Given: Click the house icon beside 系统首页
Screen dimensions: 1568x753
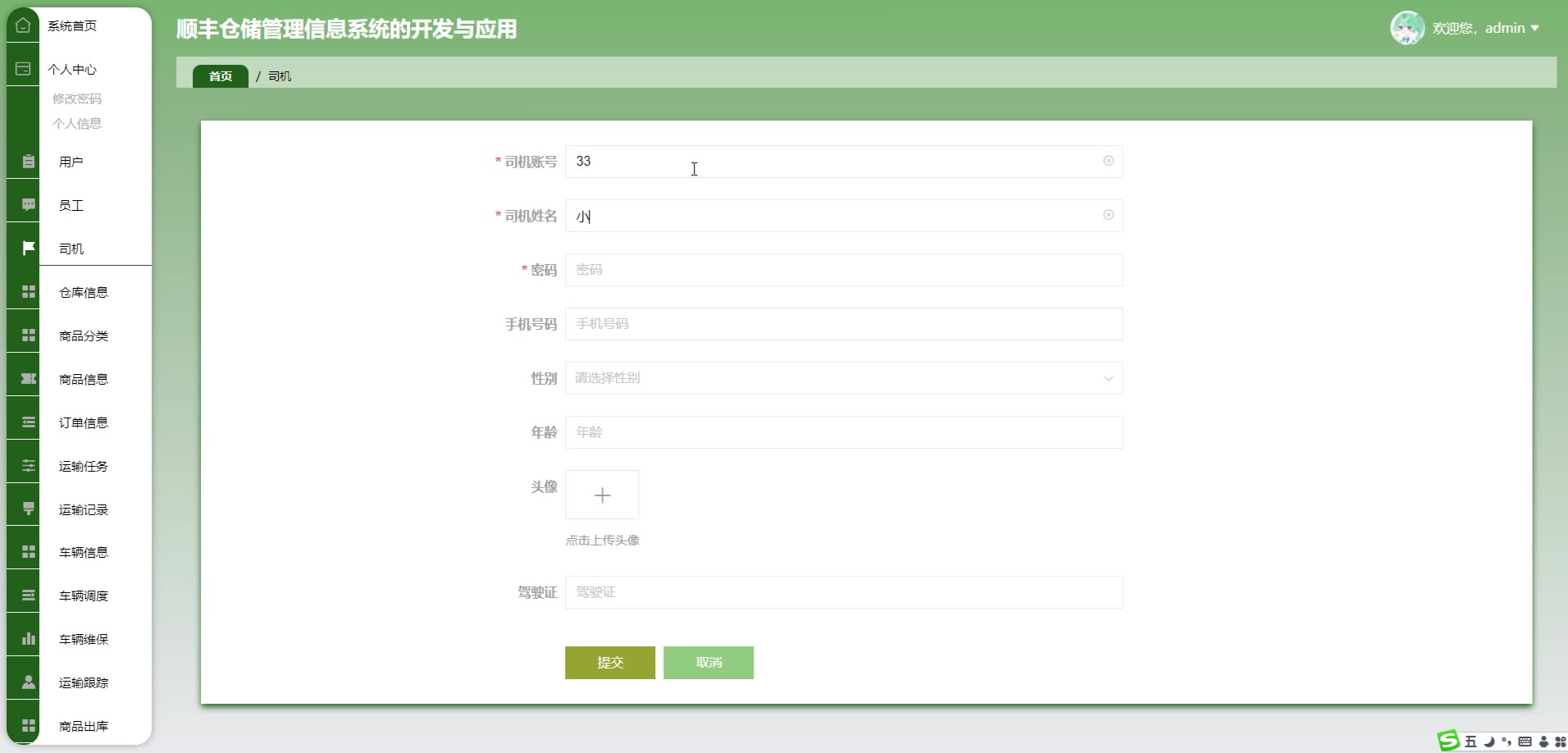Looking at the screenshot, I should (x=23, y=25).
